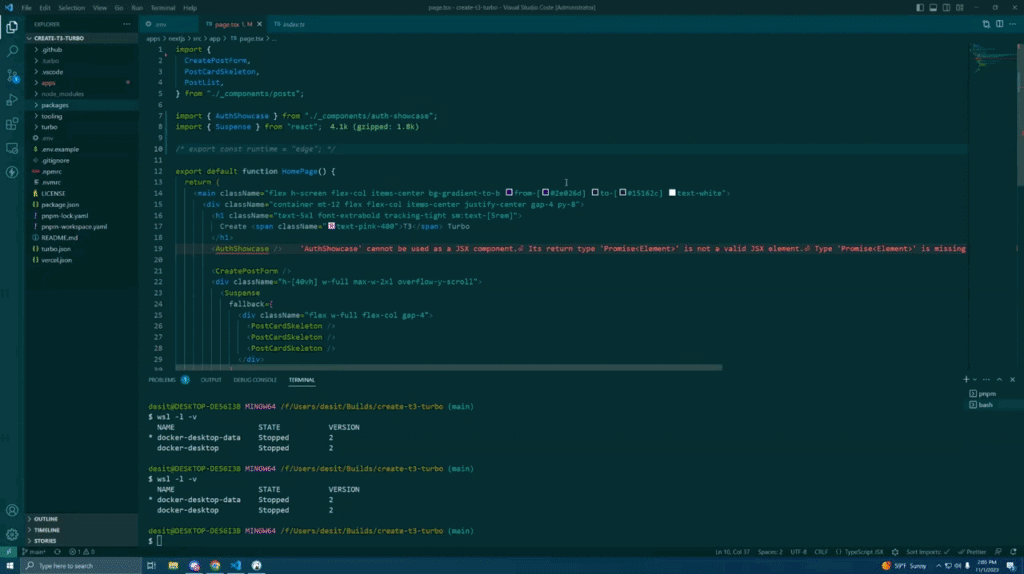
Task: Click the Manage gear icon
Action: (12, 534)
